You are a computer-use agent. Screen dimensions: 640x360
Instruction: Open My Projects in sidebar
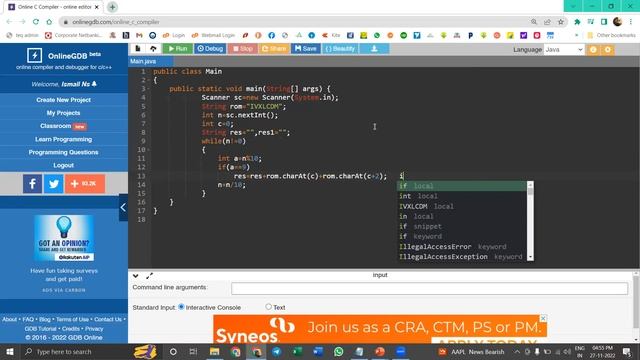tap(64, 113)
